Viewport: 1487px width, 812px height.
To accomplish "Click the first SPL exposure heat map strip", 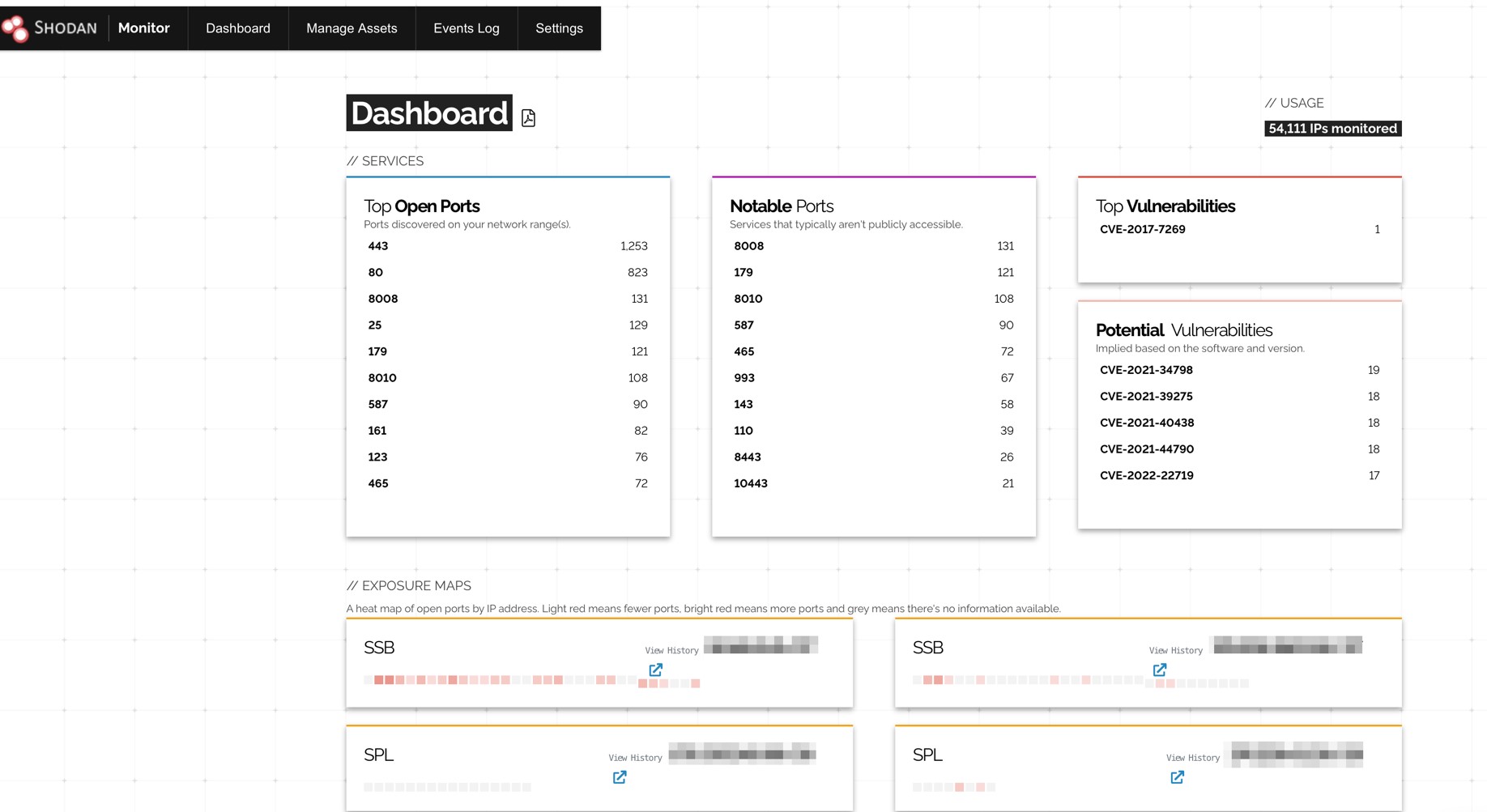I will click(448, 787).
